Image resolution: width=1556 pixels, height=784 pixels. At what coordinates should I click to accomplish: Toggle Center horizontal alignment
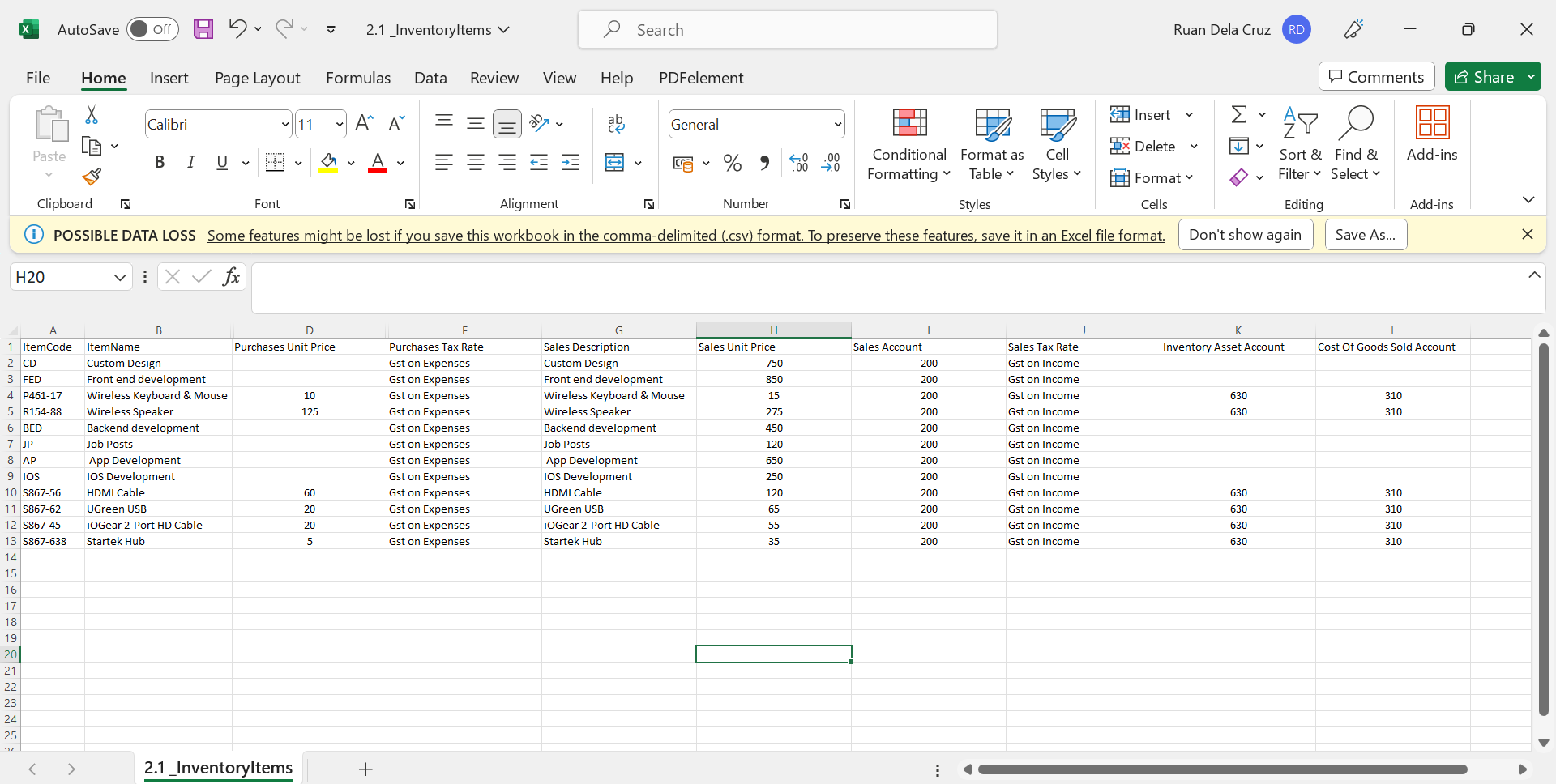click(476, 163)
